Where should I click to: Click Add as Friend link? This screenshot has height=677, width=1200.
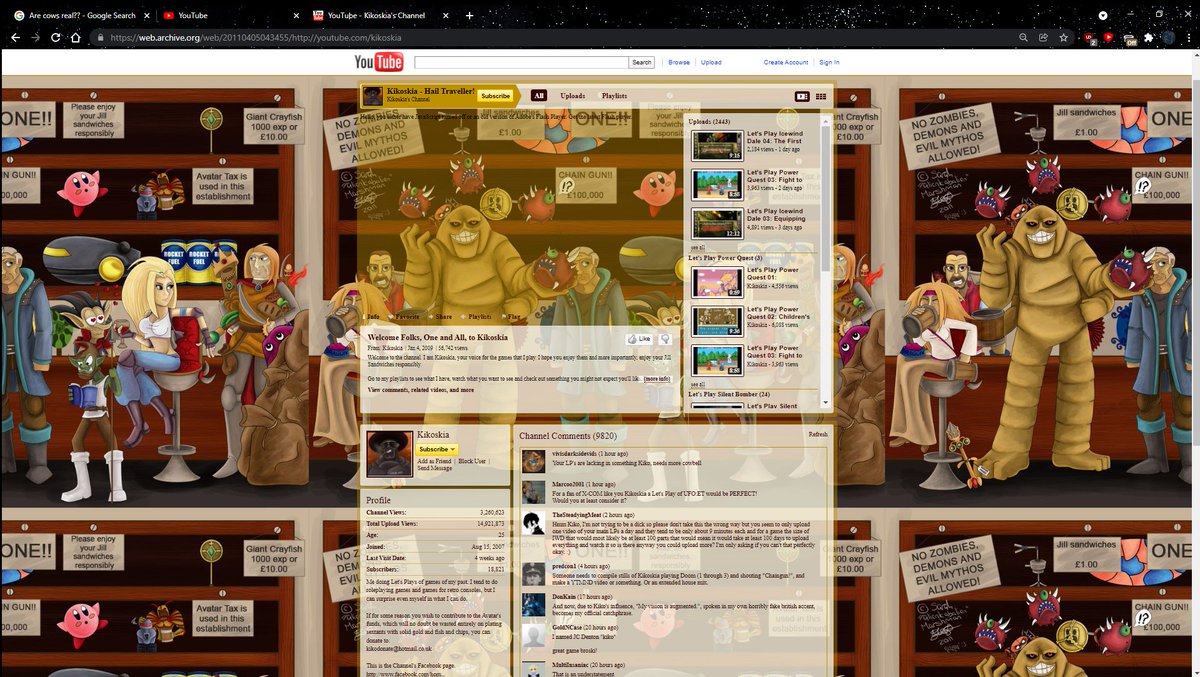click(x=434, y=461)
